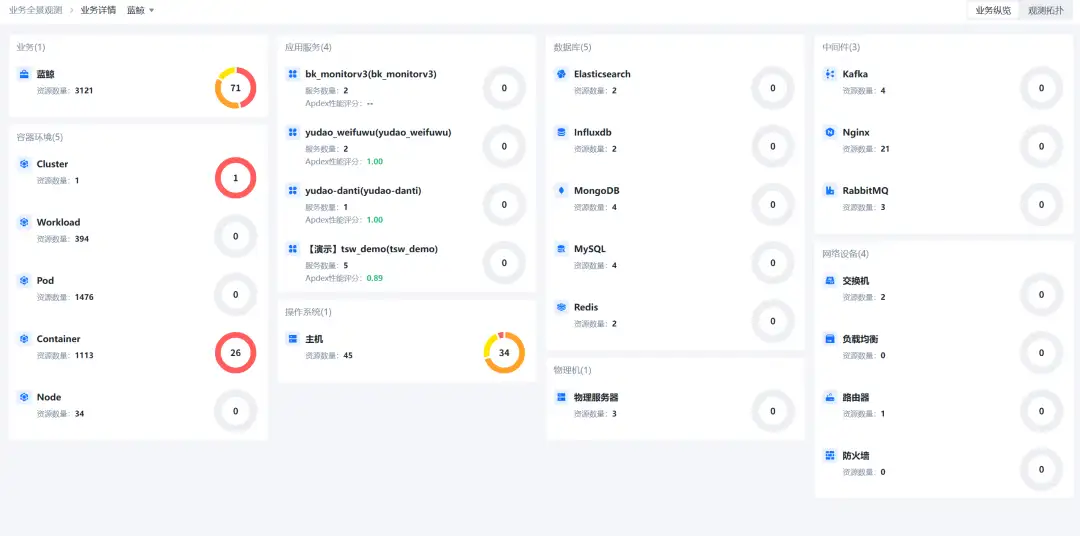This screenshot has height=536, width=1080.
Task: Click the MySQL ring showing 0
Action: 773,262
